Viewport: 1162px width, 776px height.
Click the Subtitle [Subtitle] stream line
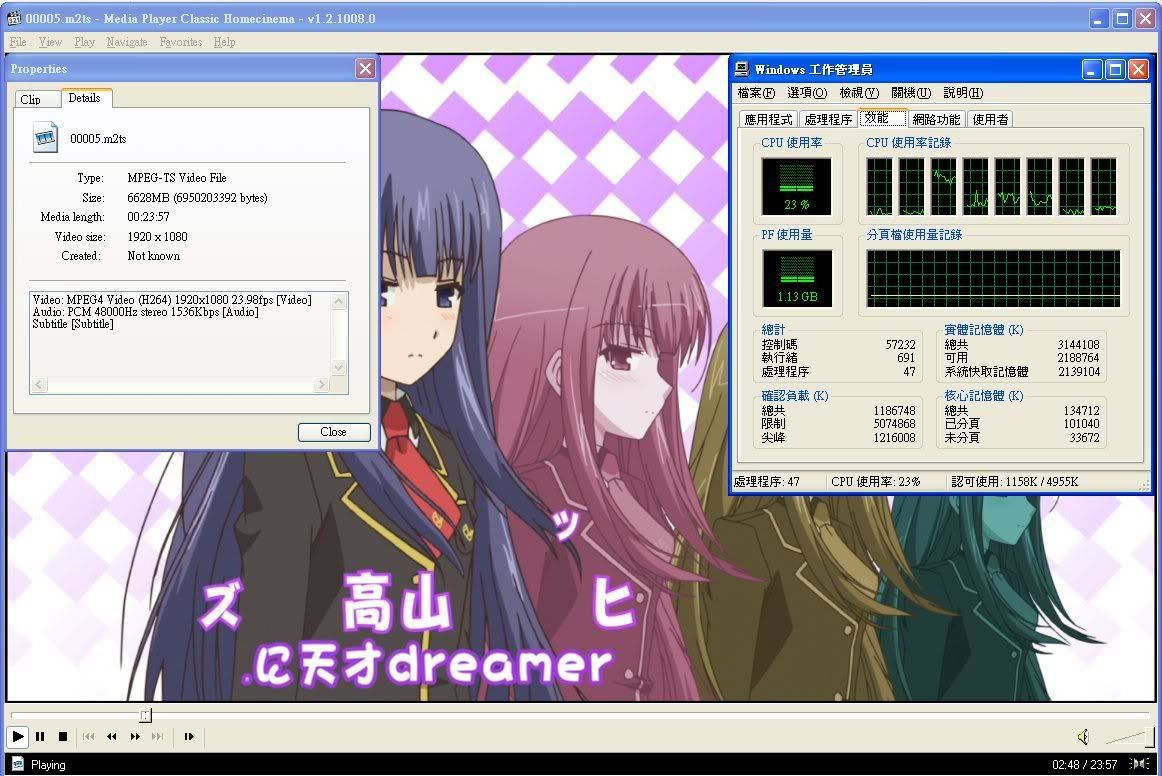(73, 324)
